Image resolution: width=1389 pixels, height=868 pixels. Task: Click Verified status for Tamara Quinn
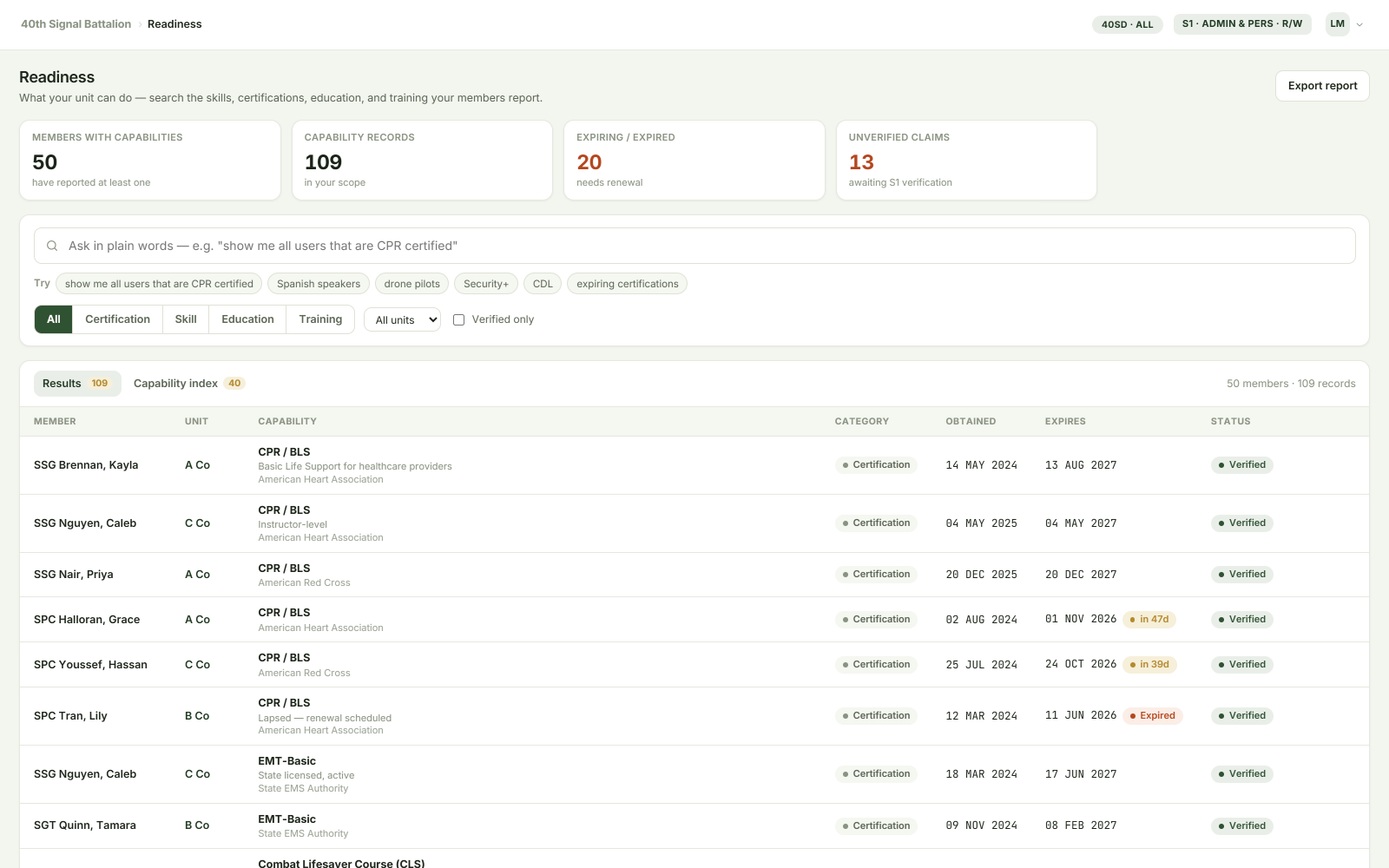point(1242,825)
